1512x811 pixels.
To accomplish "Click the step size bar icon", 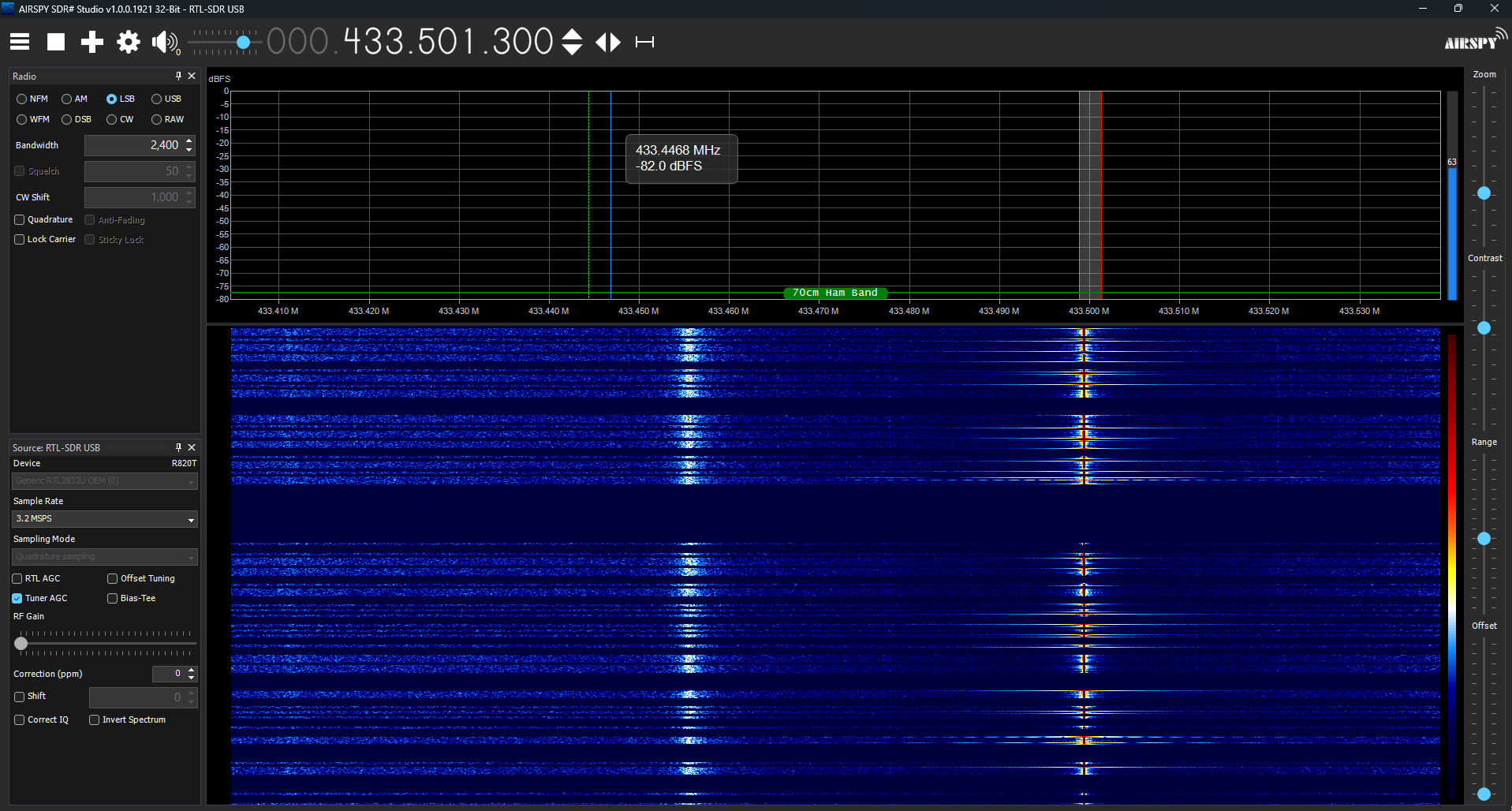I will tap(644, 42).
